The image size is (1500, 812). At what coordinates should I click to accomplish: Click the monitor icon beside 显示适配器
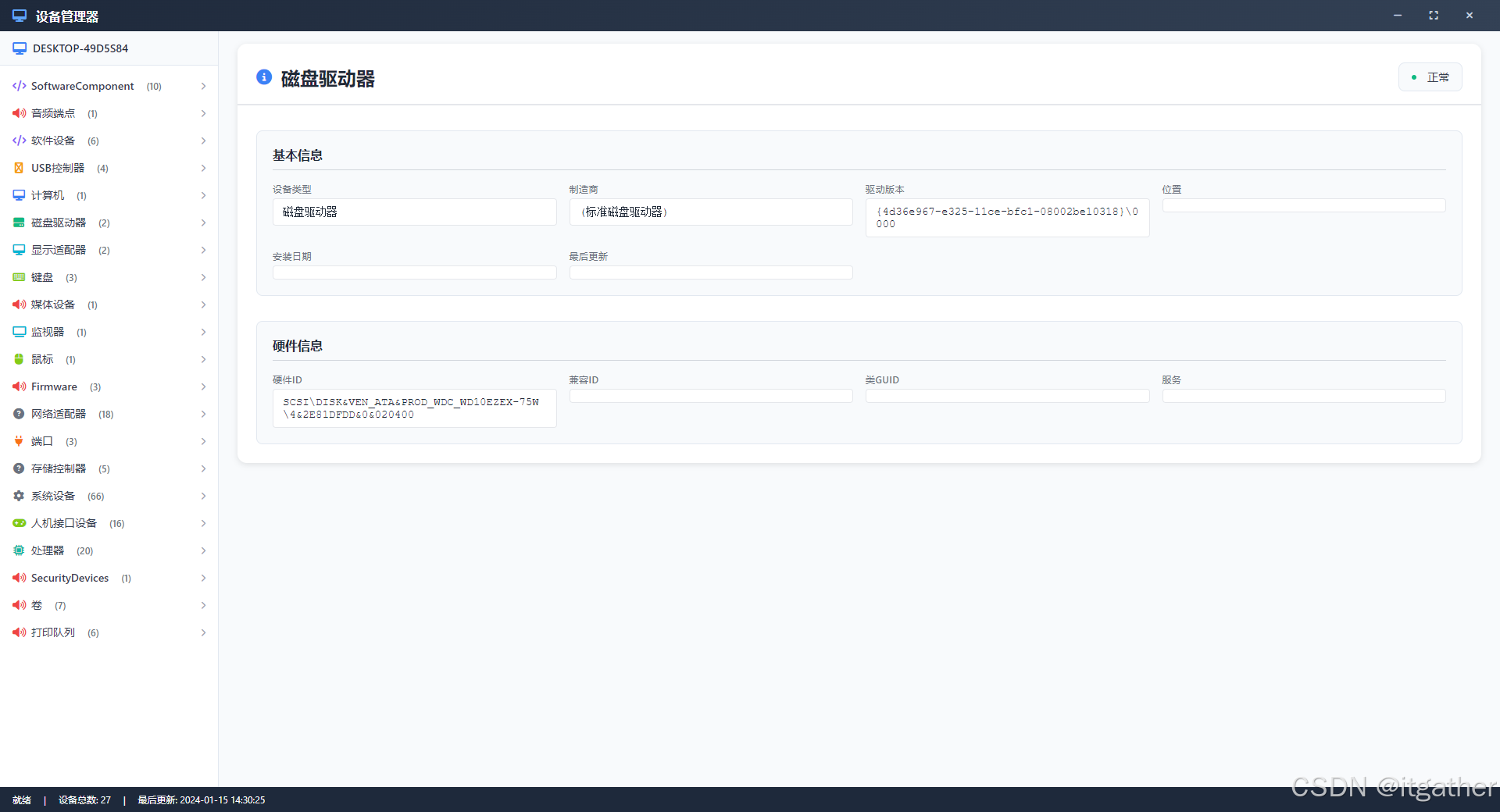(x=19, y=250)
